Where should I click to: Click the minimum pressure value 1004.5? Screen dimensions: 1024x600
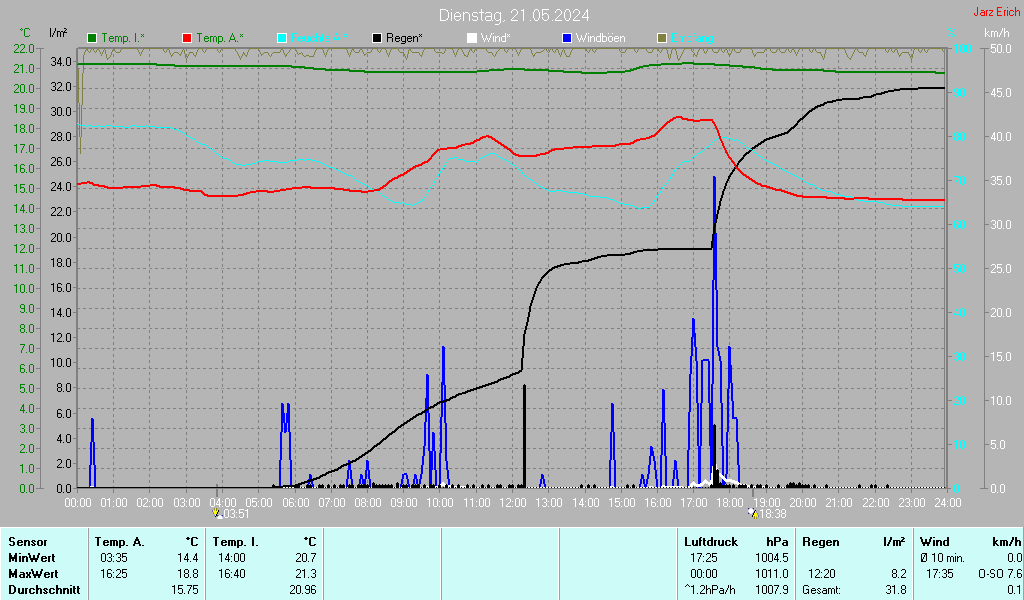click(772, 558)
